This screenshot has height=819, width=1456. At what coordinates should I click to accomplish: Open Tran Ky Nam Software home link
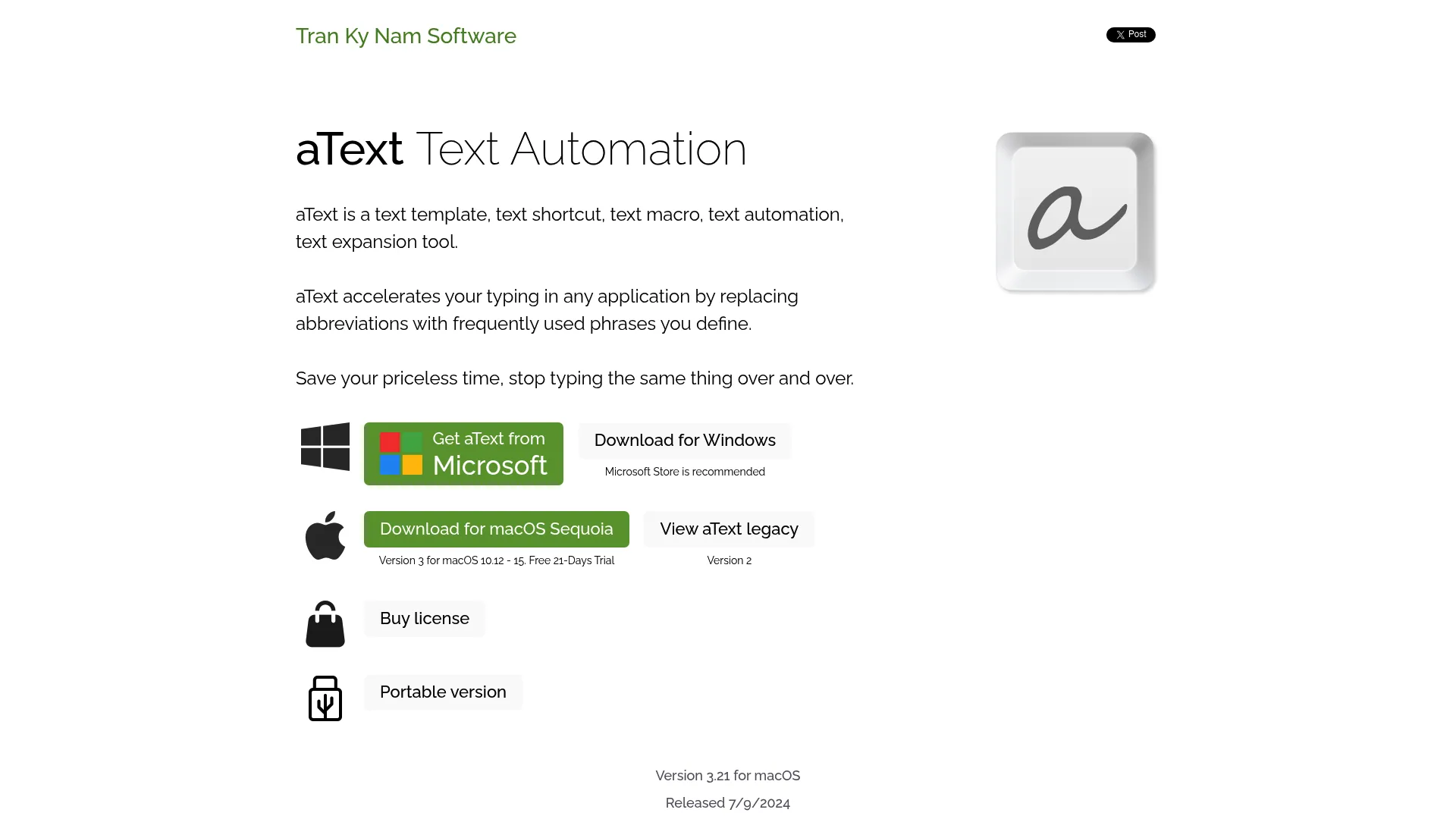(406, 36)
